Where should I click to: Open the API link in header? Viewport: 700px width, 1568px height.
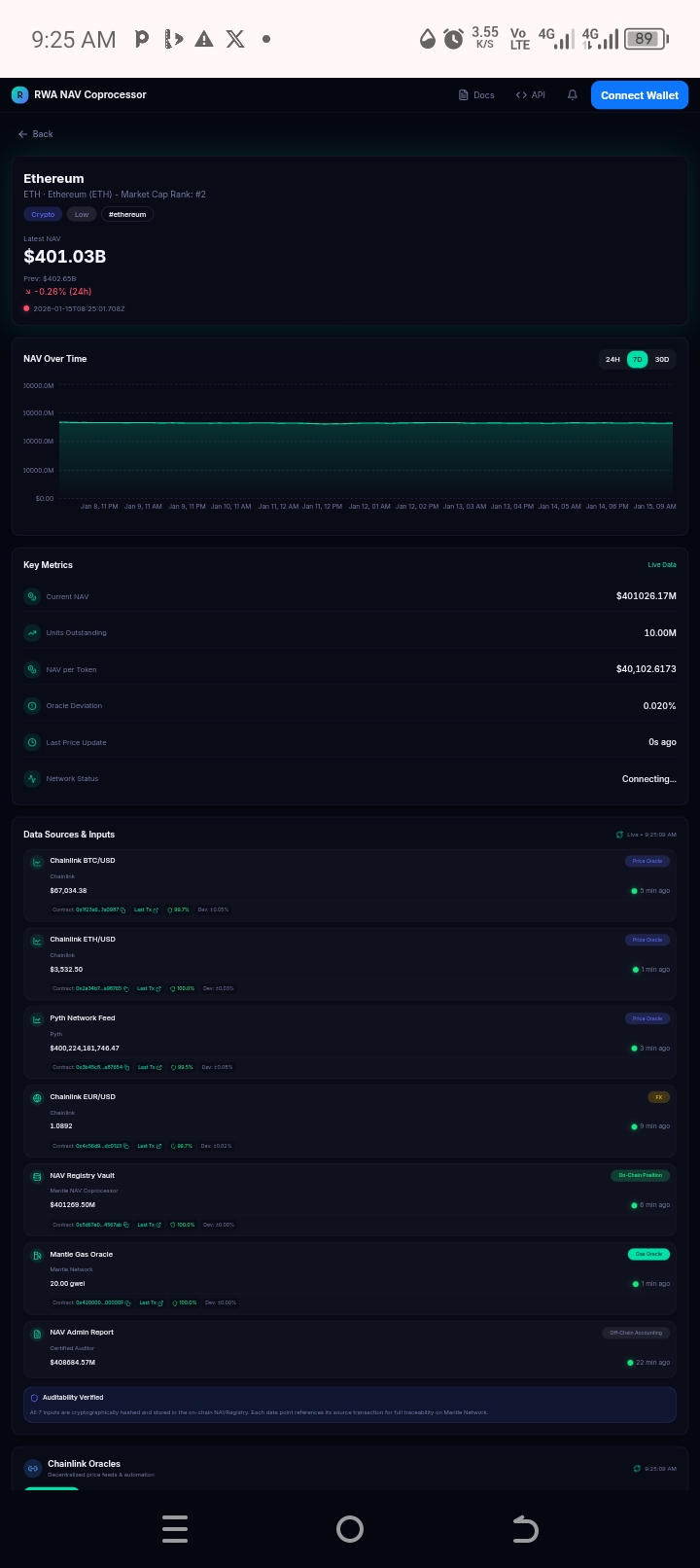click(531, 95)
